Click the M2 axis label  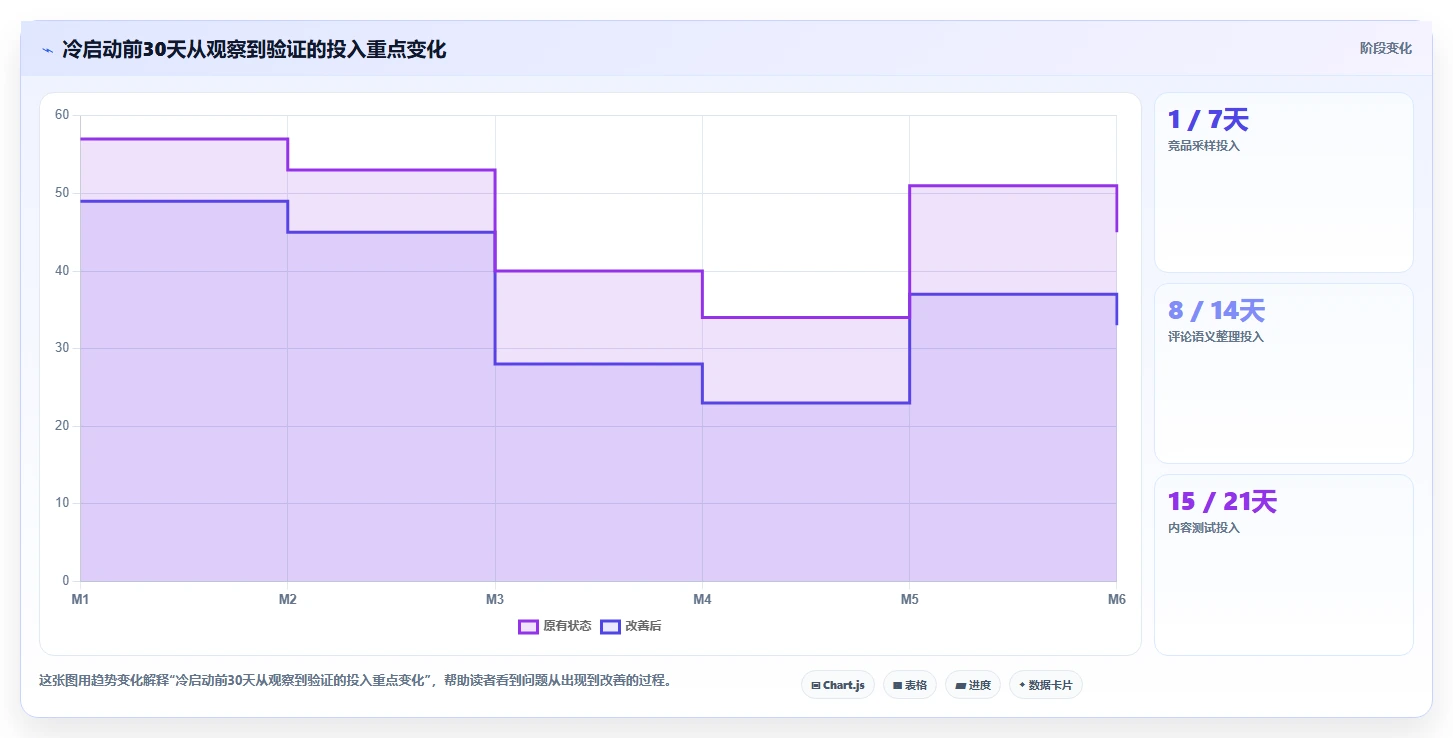pos(288,599)
